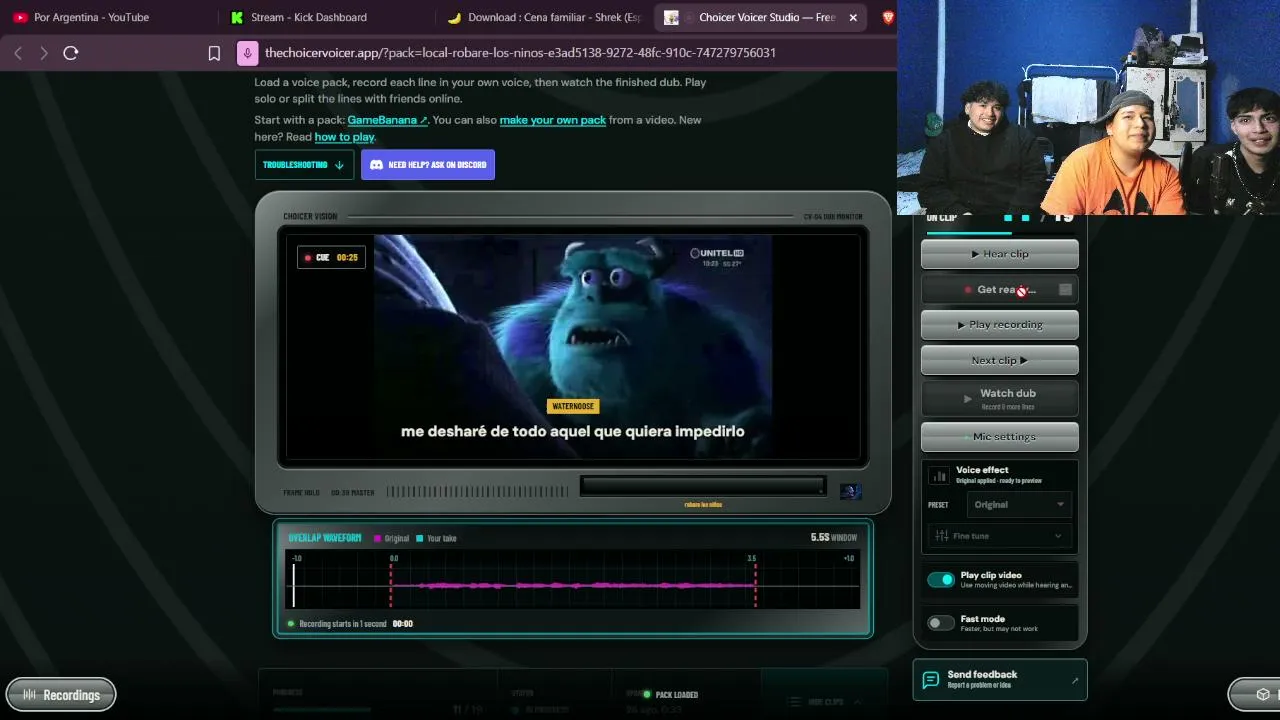Click the video preview in the dub monitor
The image size is (1280, 720).
573,346
